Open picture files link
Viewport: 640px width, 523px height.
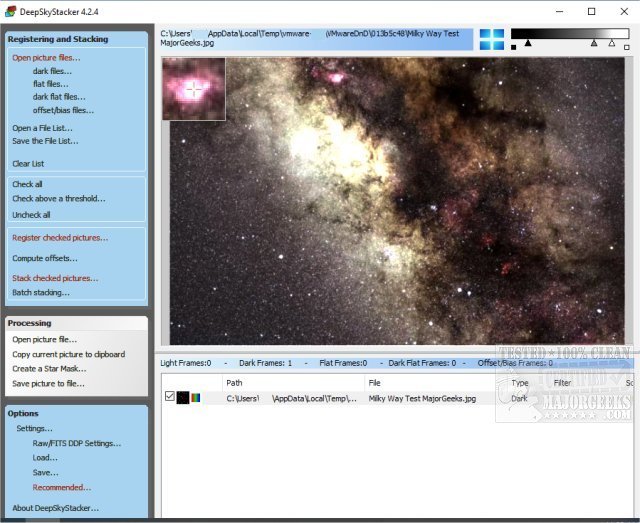coord(46,57)
